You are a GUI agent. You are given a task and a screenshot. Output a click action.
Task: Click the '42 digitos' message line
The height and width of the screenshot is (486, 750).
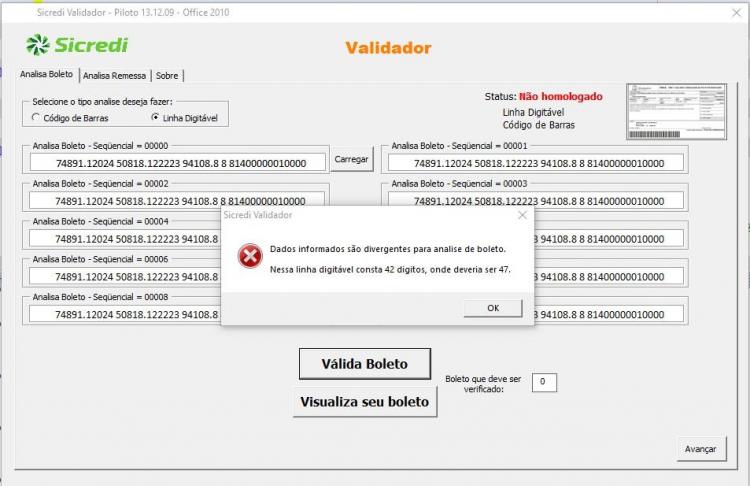point(390,270)
